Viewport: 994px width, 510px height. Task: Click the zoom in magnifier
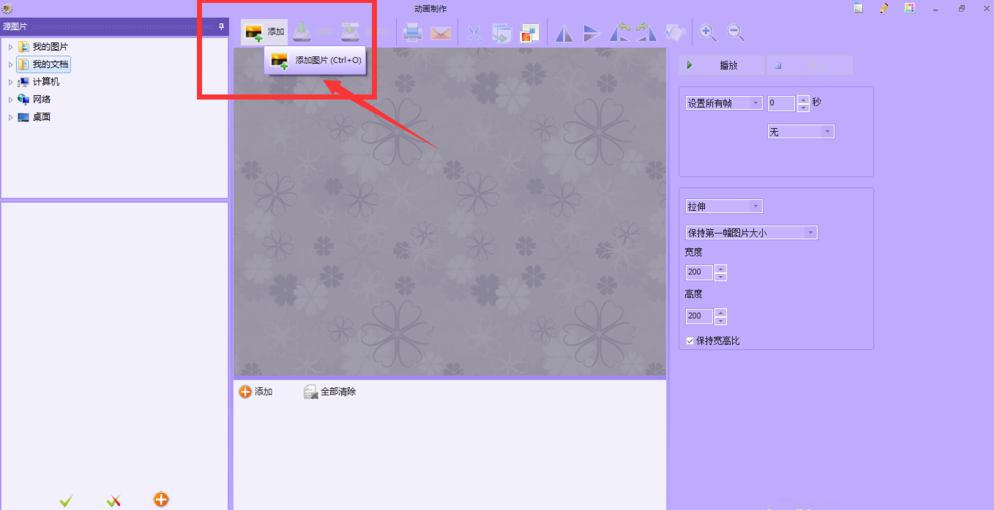[x=707, y=32]
